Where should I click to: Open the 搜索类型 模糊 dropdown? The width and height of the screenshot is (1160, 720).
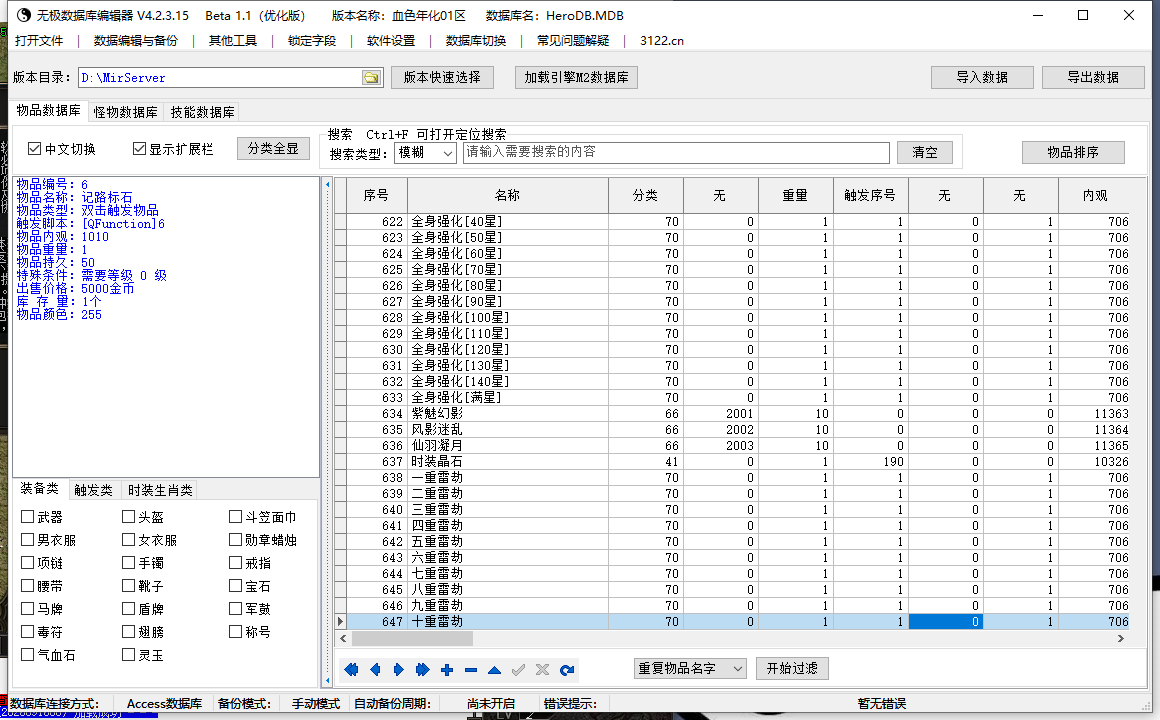(x=425, y=153)
